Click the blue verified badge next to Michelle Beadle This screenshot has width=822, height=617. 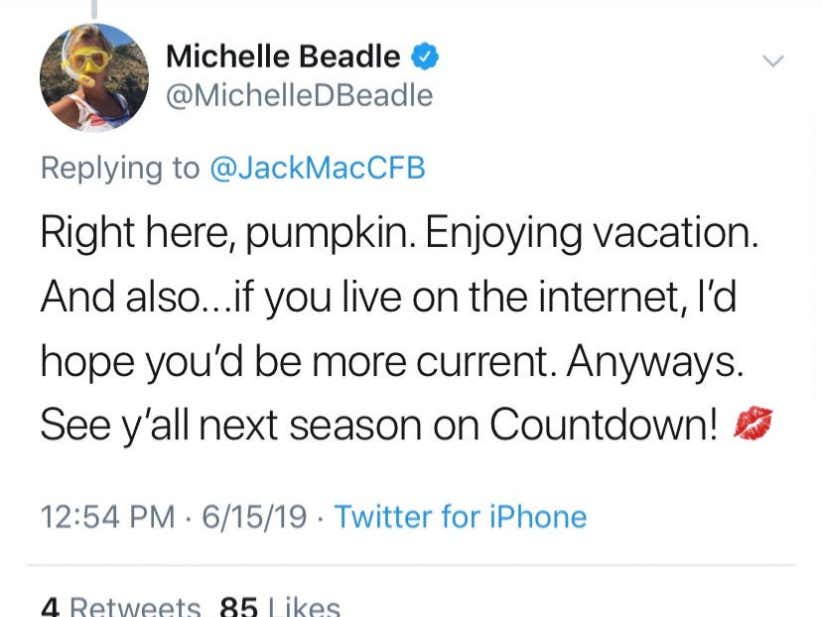(x=425, y=57)
